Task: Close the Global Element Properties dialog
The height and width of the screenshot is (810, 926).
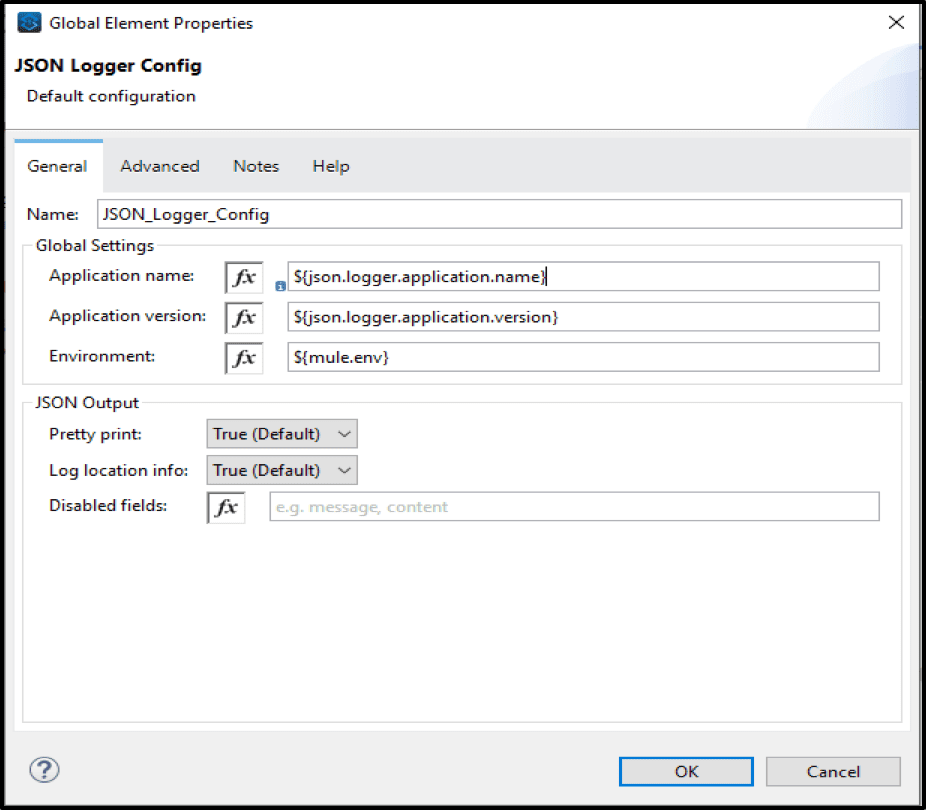Action: 896,23
